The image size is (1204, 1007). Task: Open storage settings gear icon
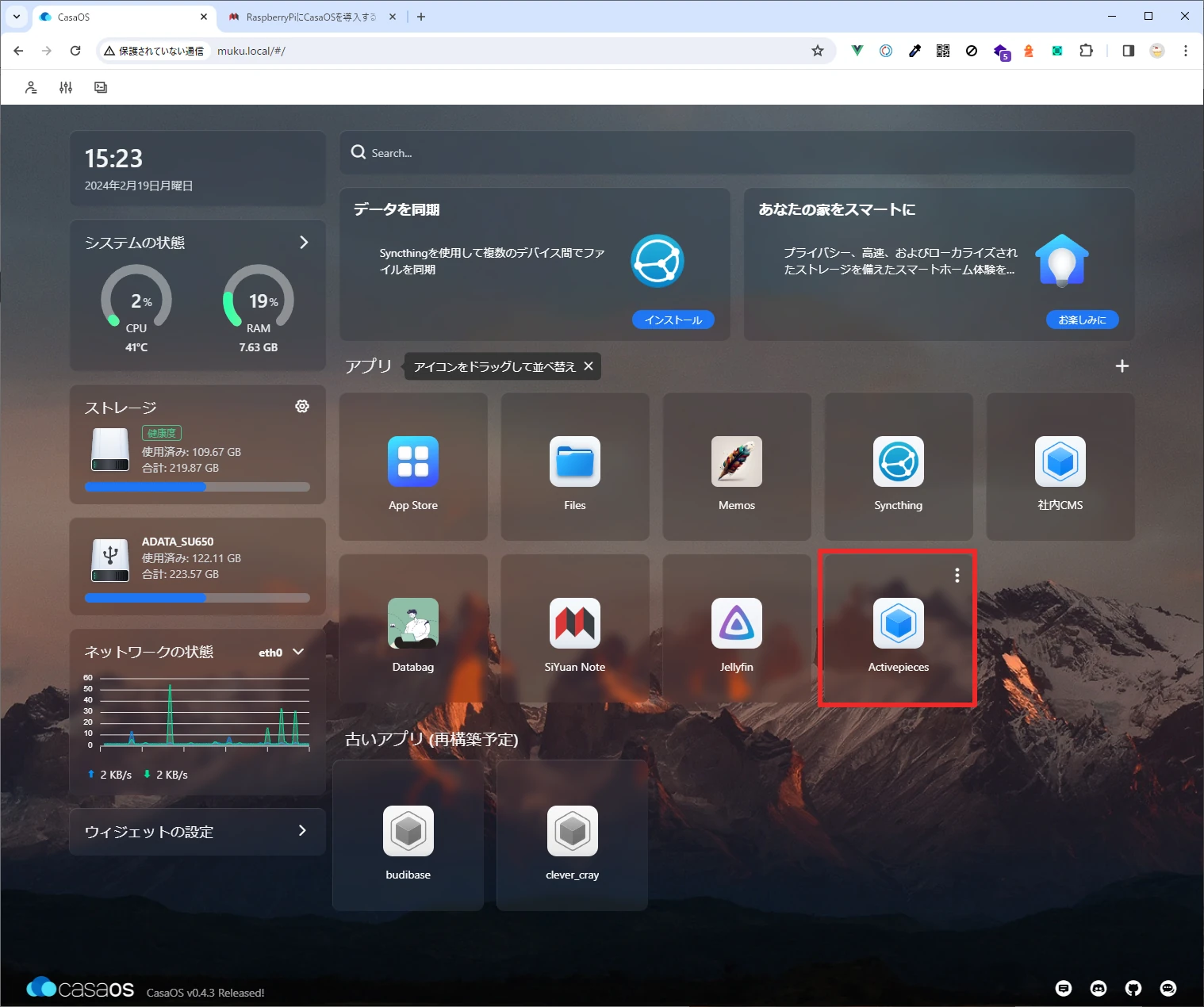pyautogui.click(x=302, y=406)
